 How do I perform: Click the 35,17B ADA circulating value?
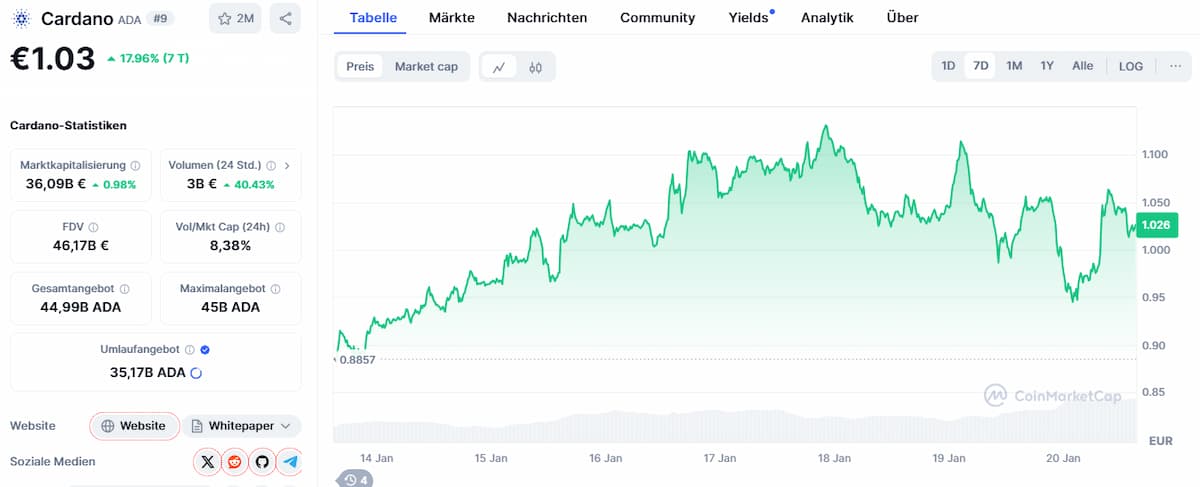pos(147,372)
